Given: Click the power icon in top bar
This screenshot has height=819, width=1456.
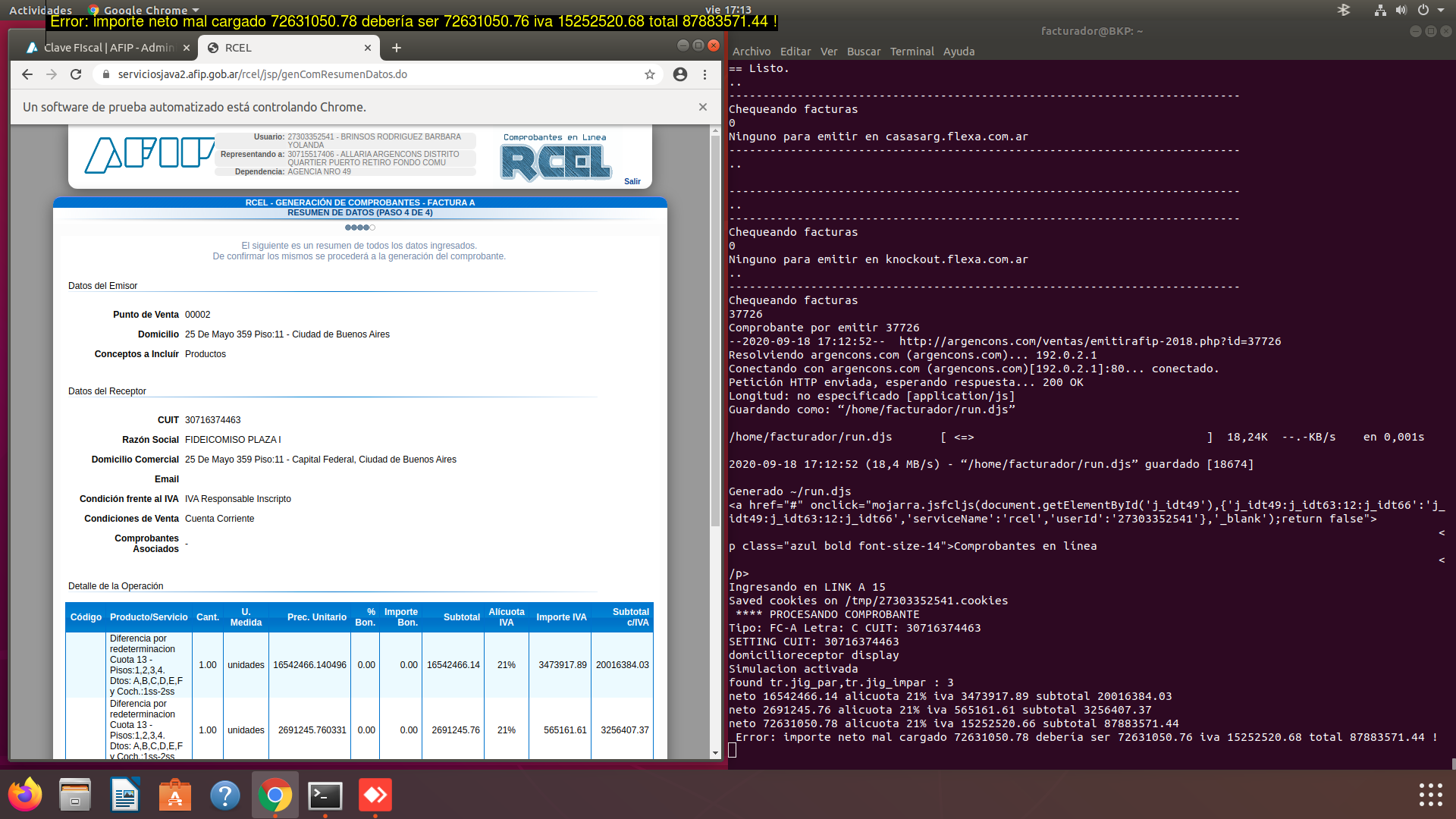Looking at the screenshot, I should pos(1423,10).
